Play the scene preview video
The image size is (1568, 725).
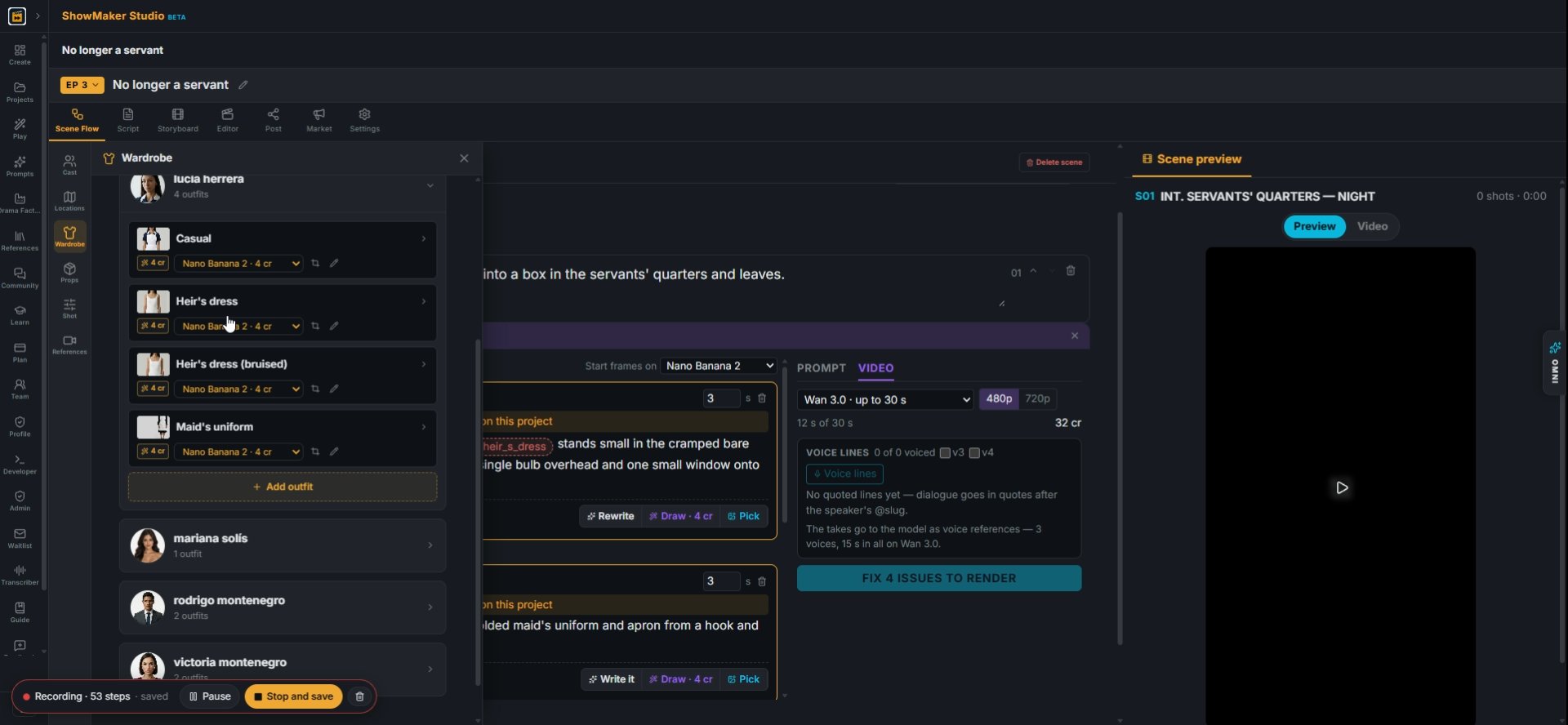(1341, 487)
